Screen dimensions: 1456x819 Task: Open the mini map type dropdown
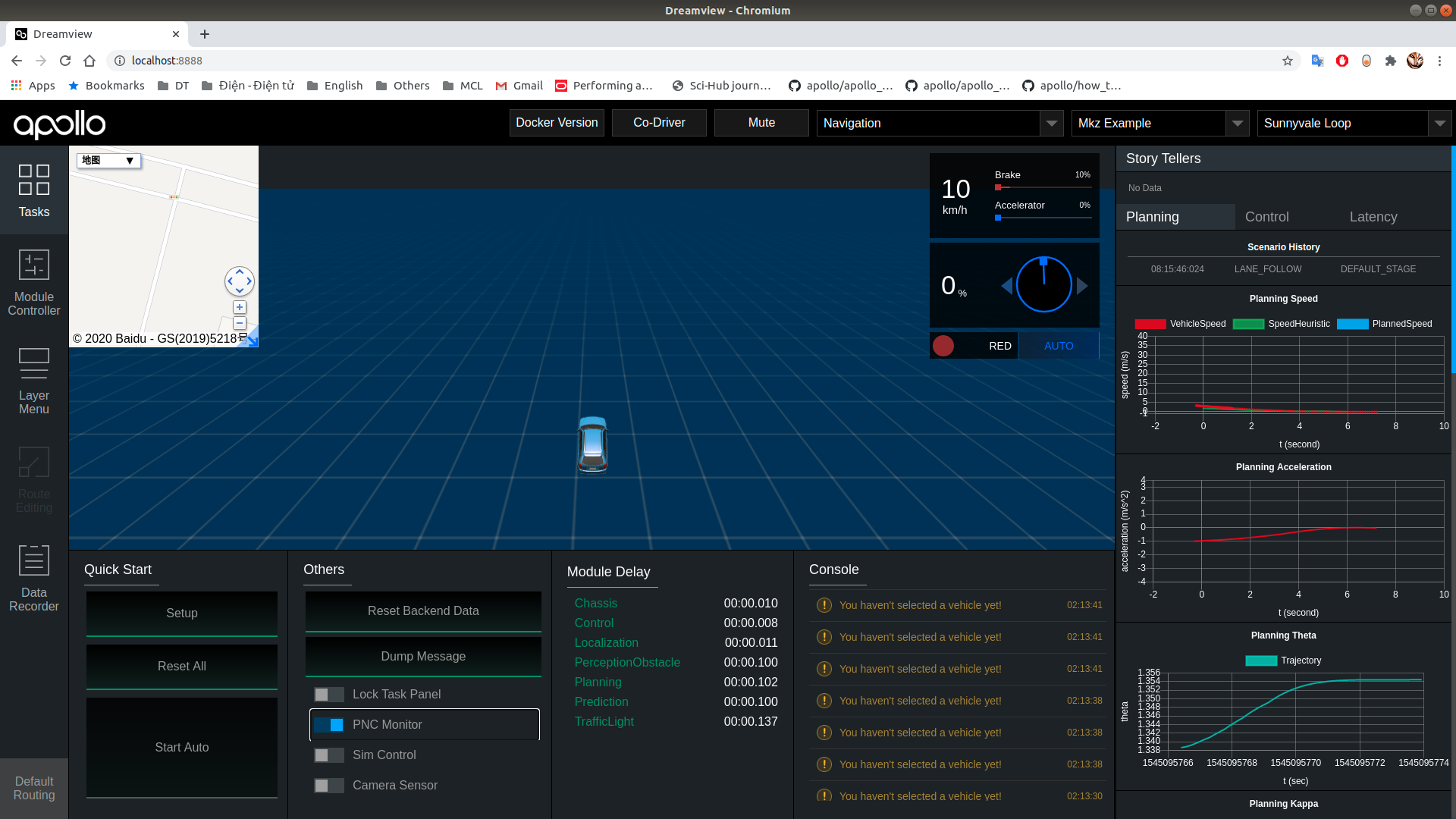(x=108, y=160)
